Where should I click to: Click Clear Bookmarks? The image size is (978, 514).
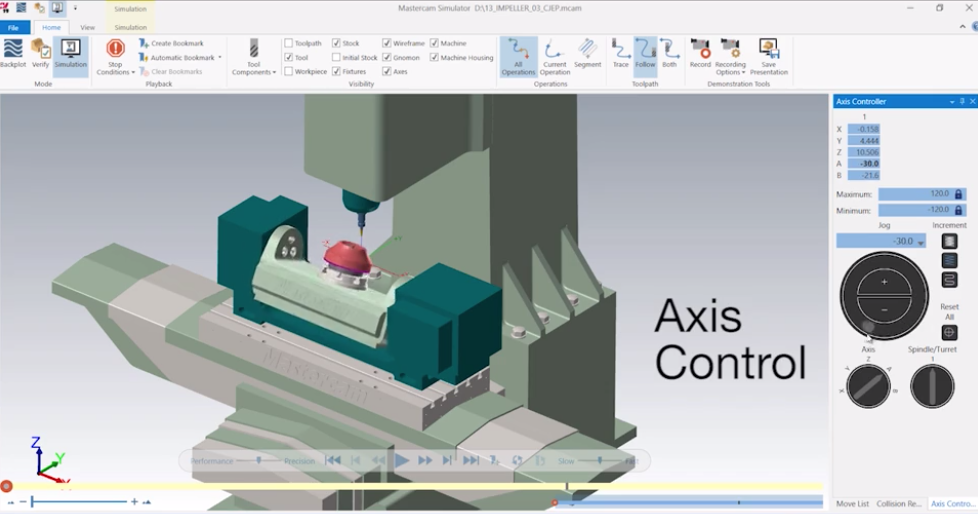point(170,72)
